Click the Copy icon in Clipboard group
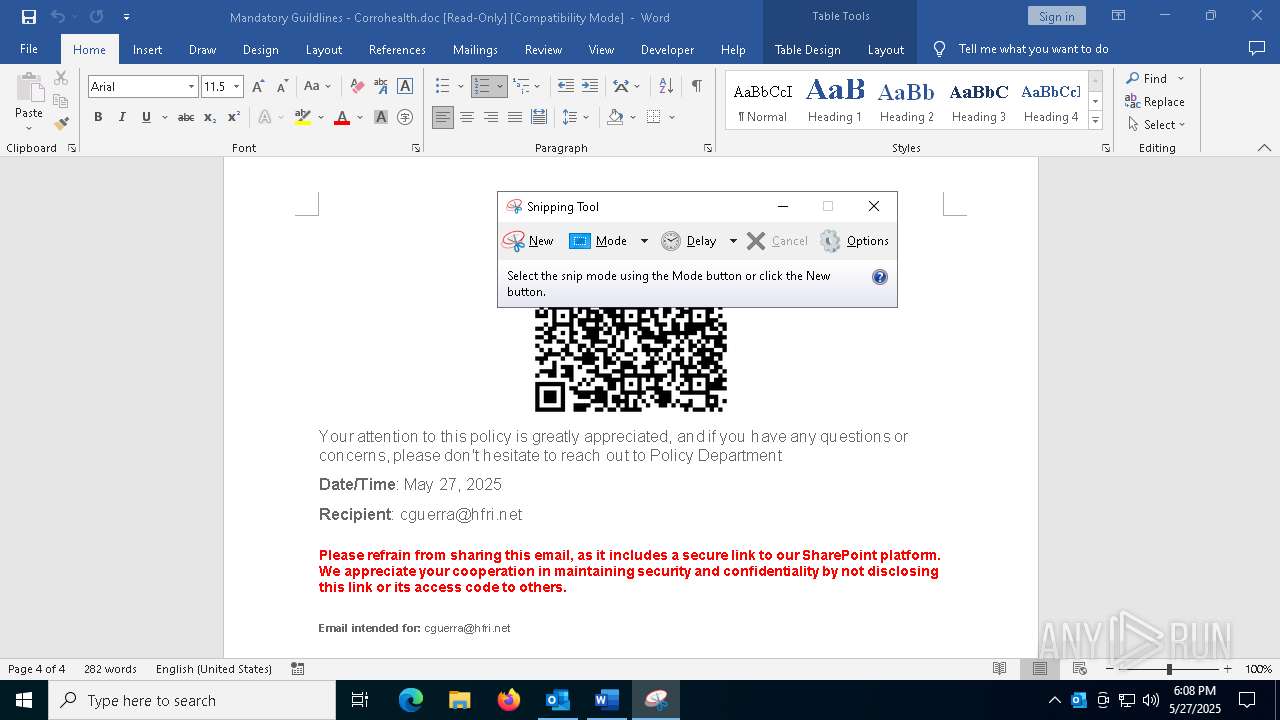Image resolution: width=1280 pixels, height=720 pixels. (x=61, y=101)
